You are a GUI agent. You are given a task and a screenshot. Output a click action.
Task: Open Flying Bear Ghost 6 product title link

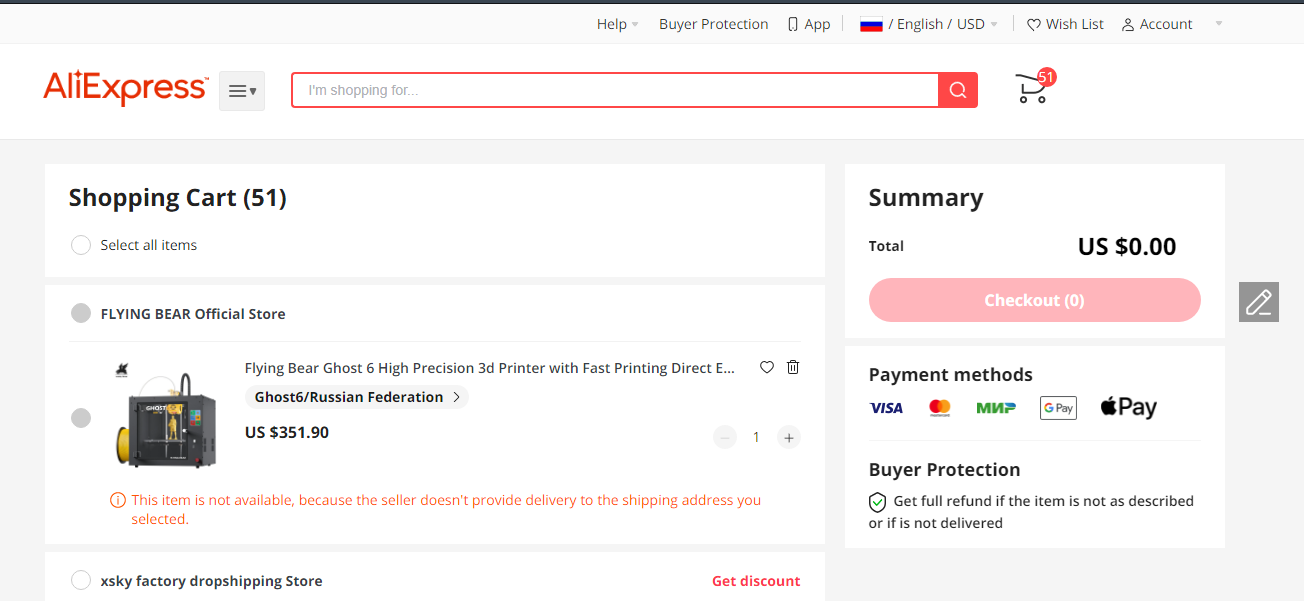click(490, 368)
